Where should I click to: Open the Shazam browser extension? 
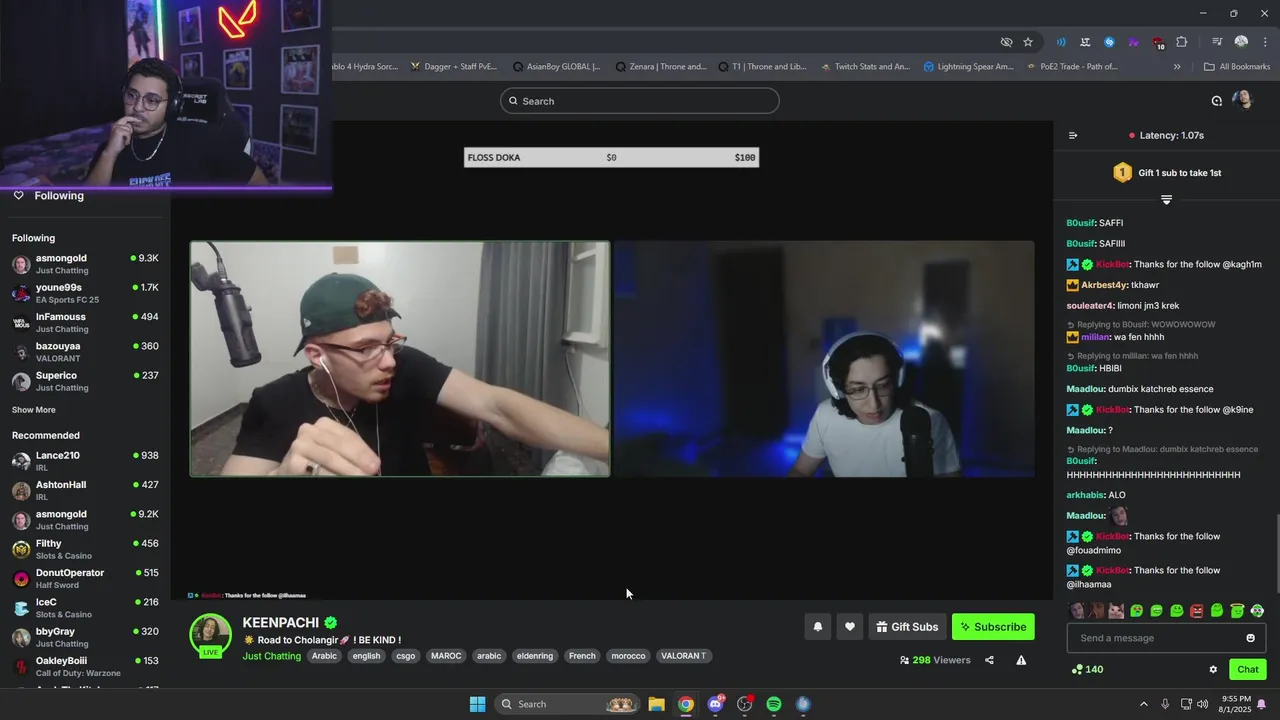point(1109,42)
